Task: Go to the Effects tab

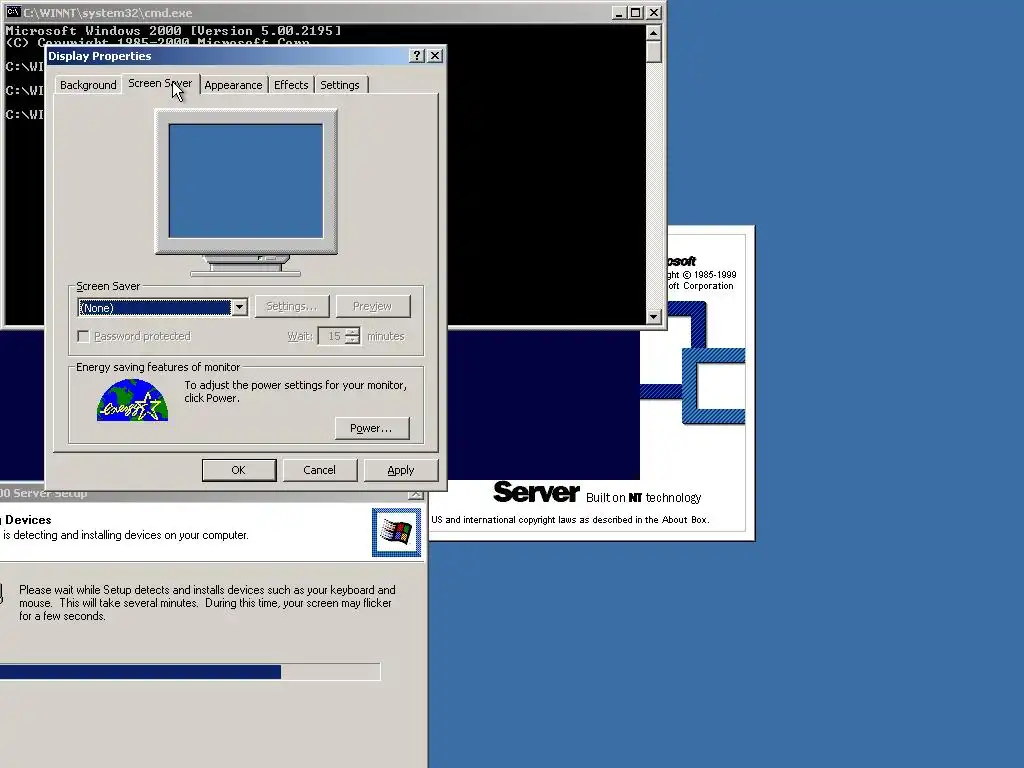Action: [x=291, y=85]
